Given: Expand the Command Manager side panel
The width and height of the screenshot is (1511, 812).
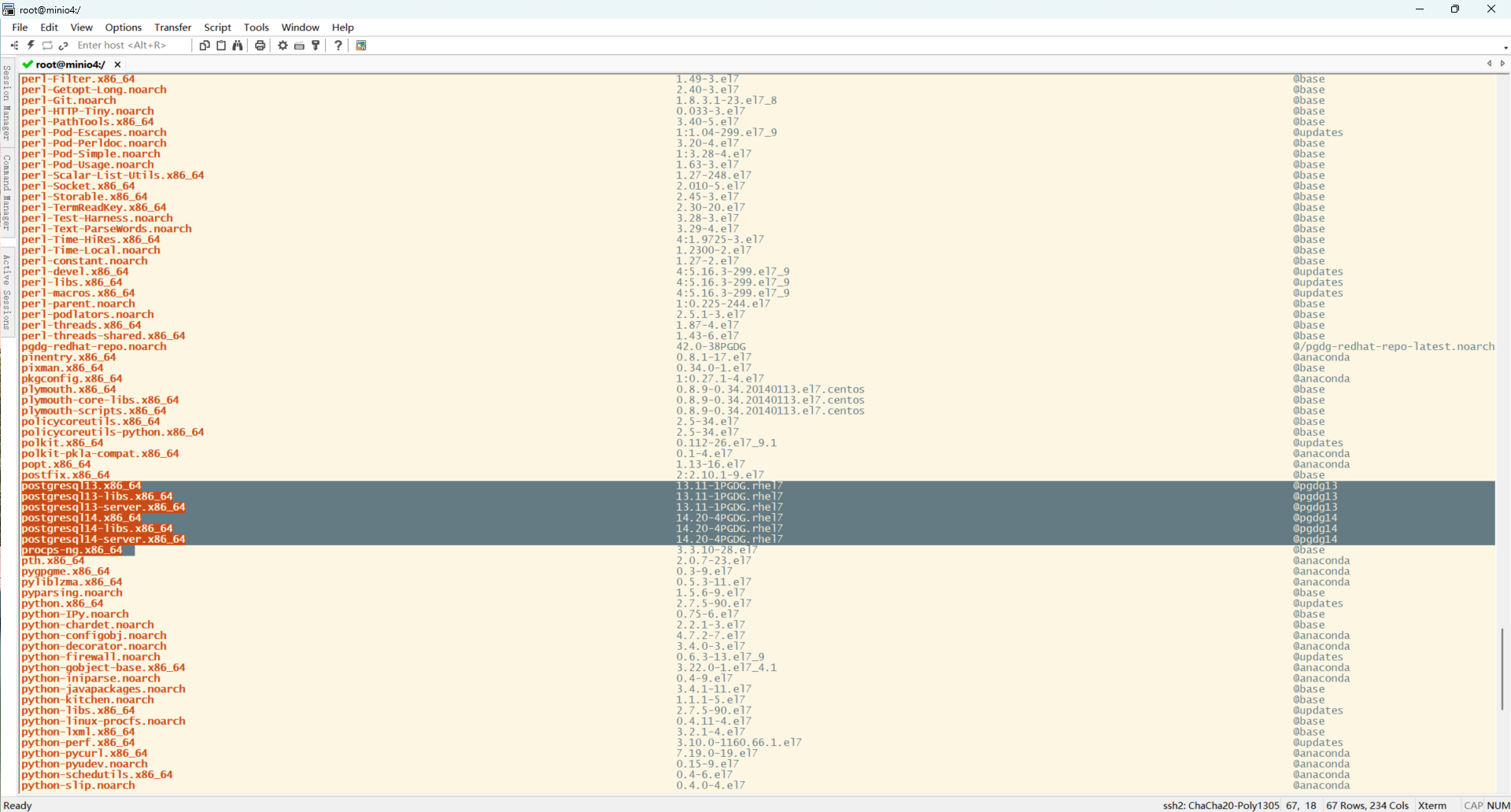Looking at the screenshot, I should [7, 192].
